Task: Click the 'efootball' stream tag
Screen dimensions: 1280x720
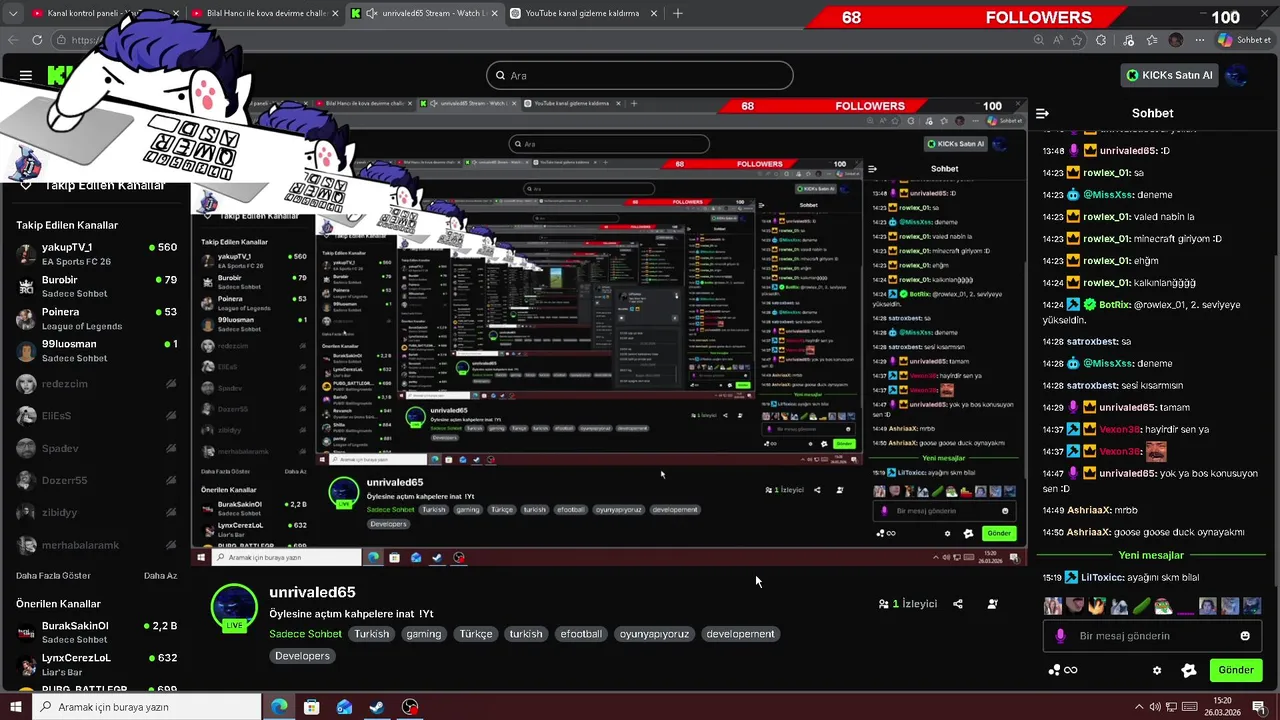Action: pos(581,634)
